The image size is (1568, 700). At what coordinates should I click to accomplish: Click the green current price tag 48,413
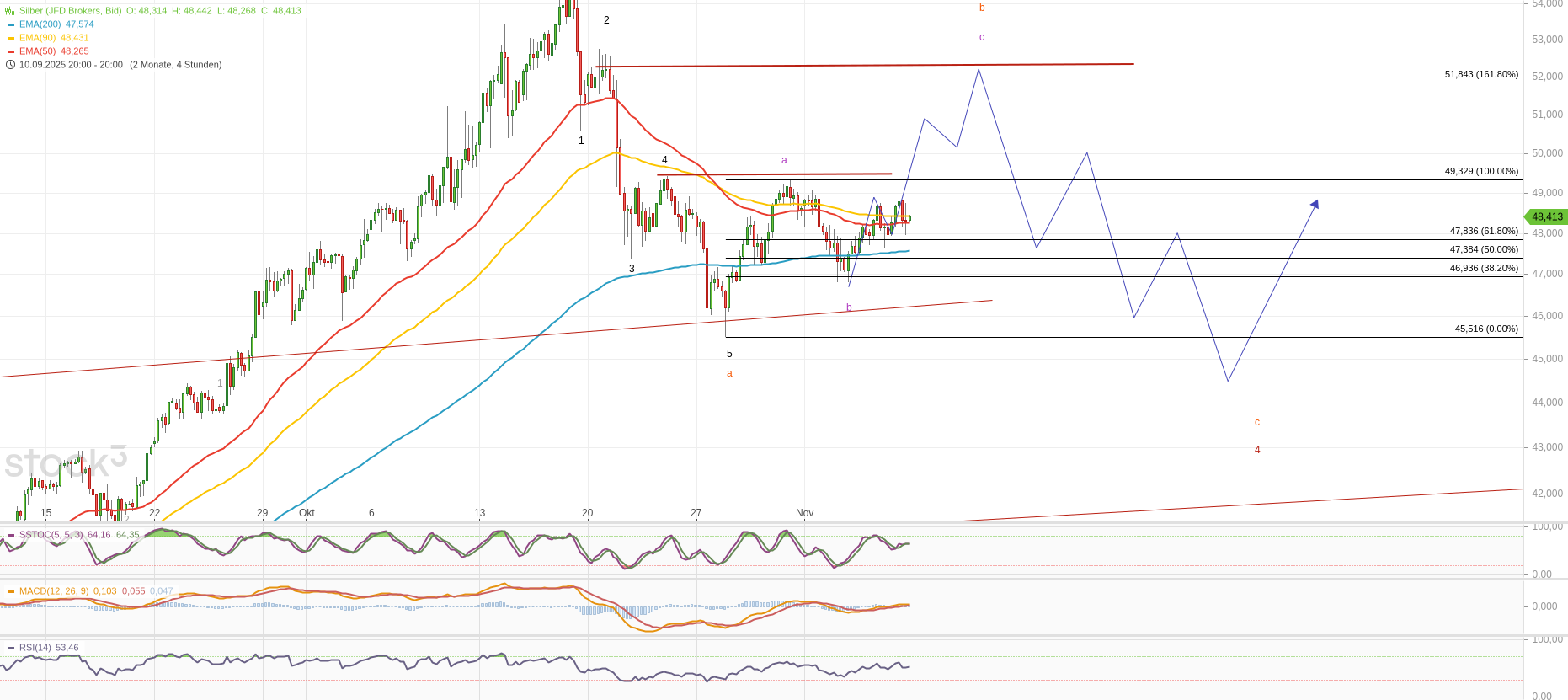[x=1547, y=216]
